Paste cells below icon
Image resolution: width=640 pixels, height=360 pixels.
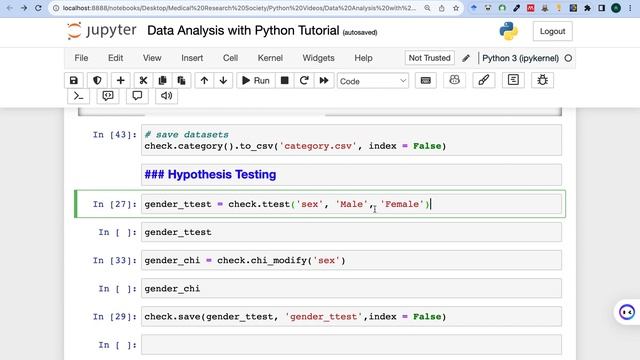[x=182, y=80]
